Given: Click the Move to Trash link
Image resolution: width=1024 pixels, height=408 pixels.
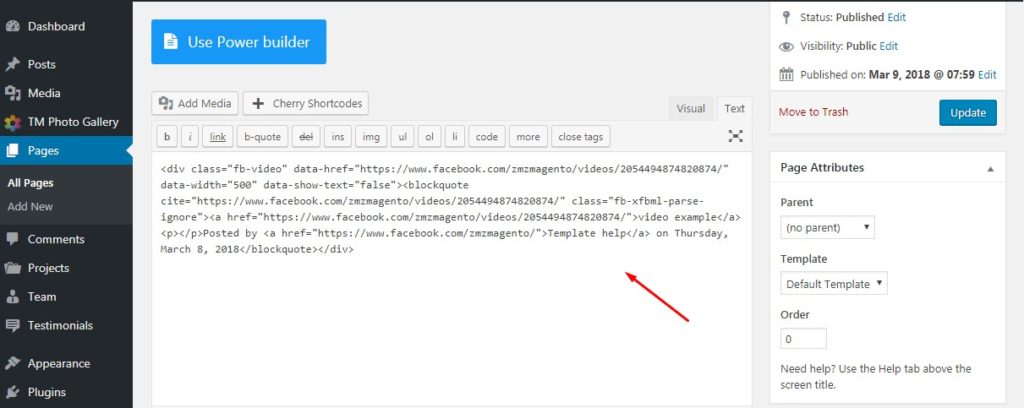Looking at the screenshot, I should (x=813, y=112).
